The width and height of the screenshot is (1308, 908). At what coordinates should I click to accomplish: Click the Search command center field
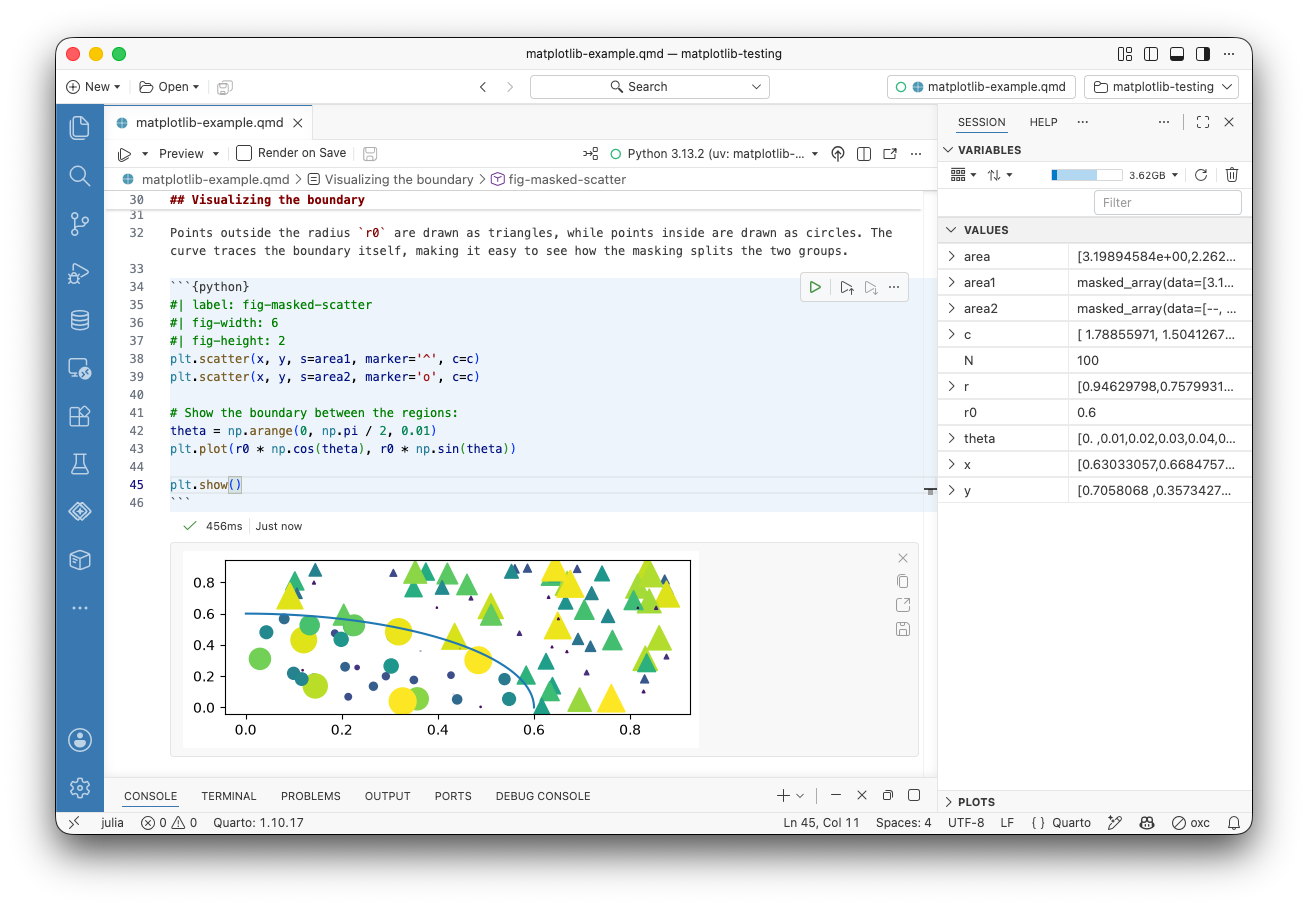(x=650, y=87)
